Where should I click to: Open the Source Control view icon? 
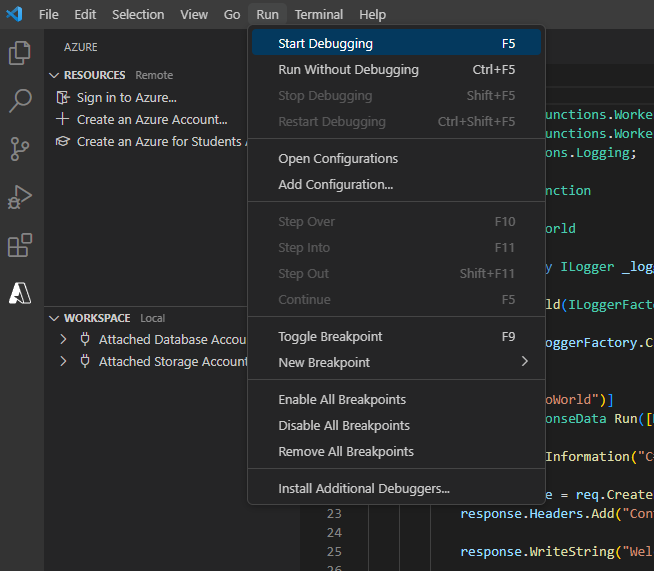pos(20,149)
